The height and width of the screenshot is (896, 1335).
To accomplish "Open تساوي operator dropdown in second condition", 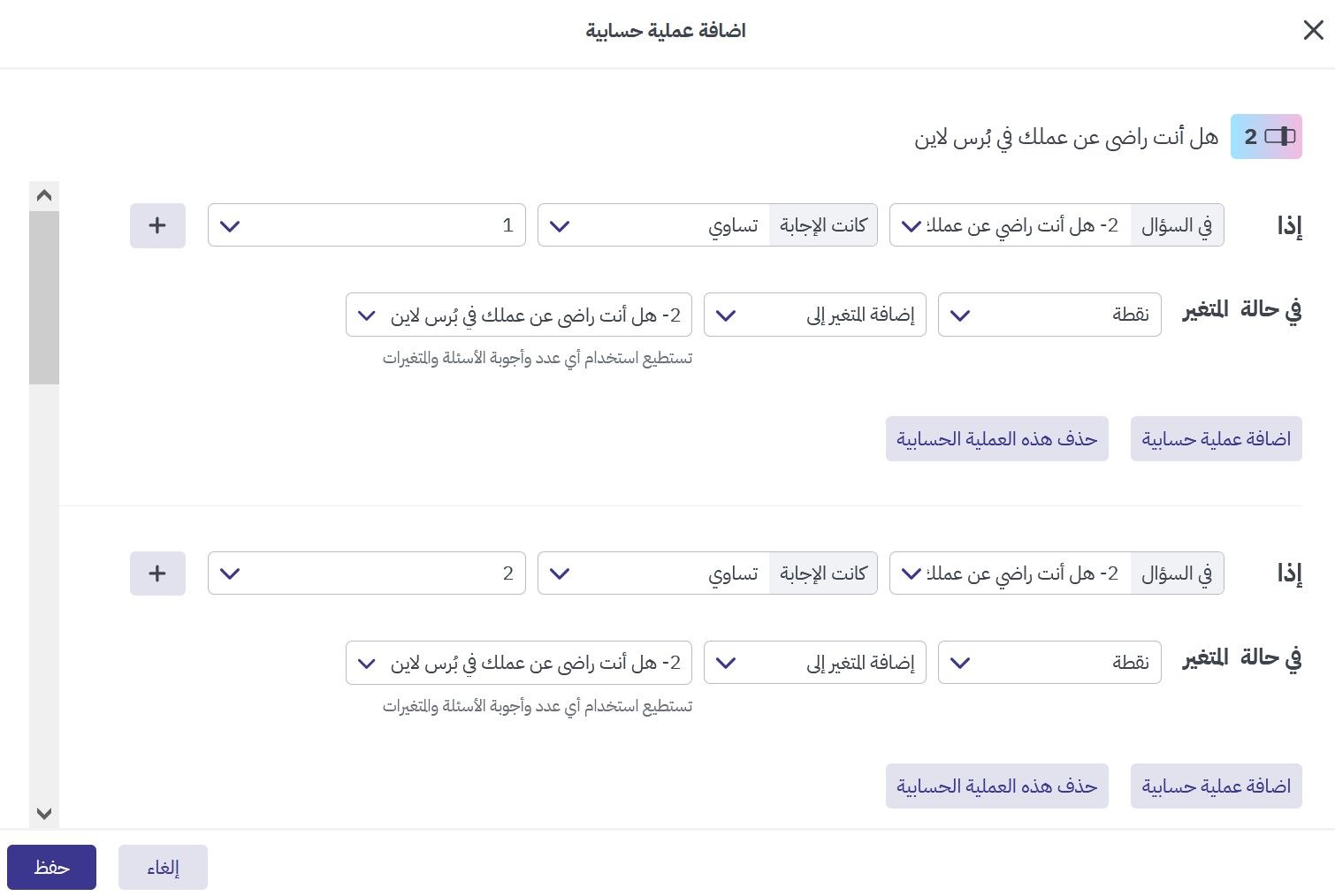I will click(654, 573).
